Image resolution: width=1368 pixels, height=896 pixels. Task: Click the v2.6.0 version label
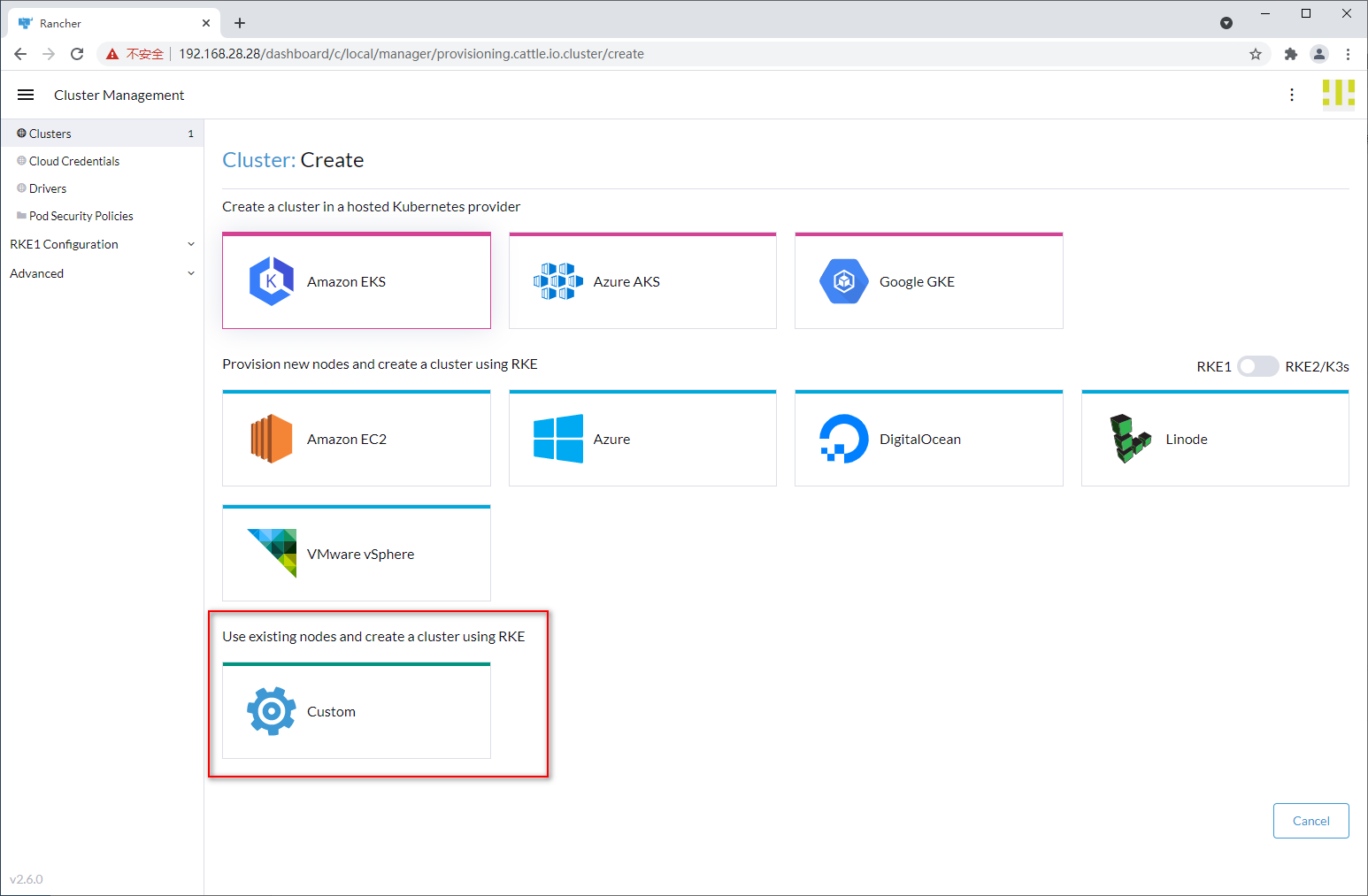point(27,879)
